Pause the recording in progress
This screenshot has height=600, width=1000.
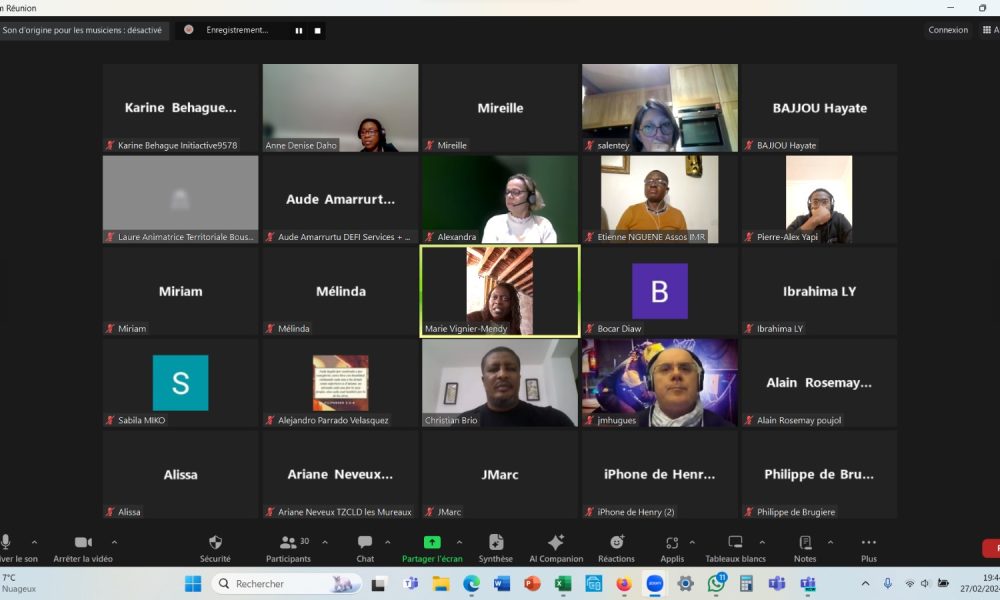coord(298,31)
